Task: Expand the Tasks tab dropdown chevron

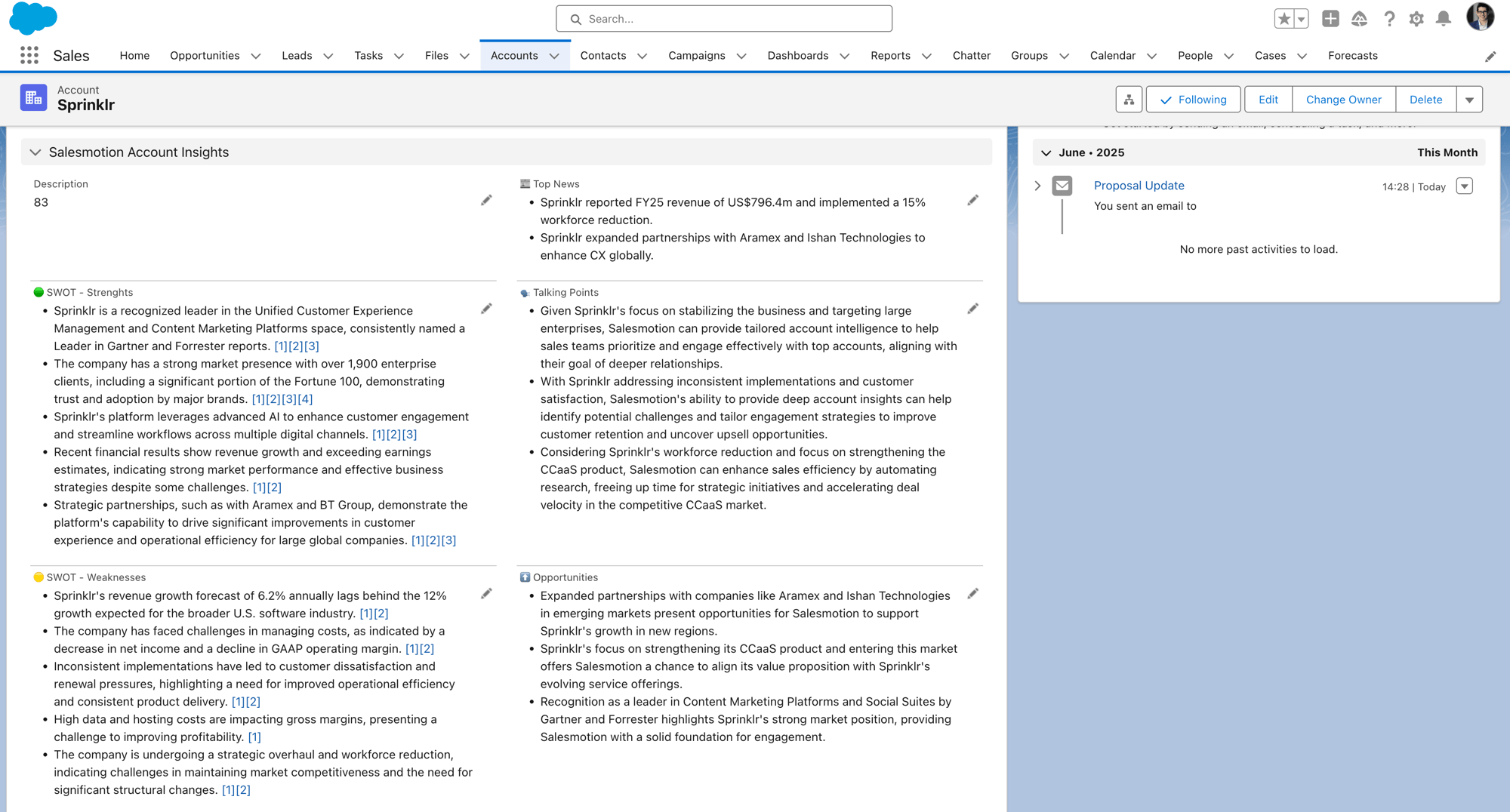Action: (399, 56)
